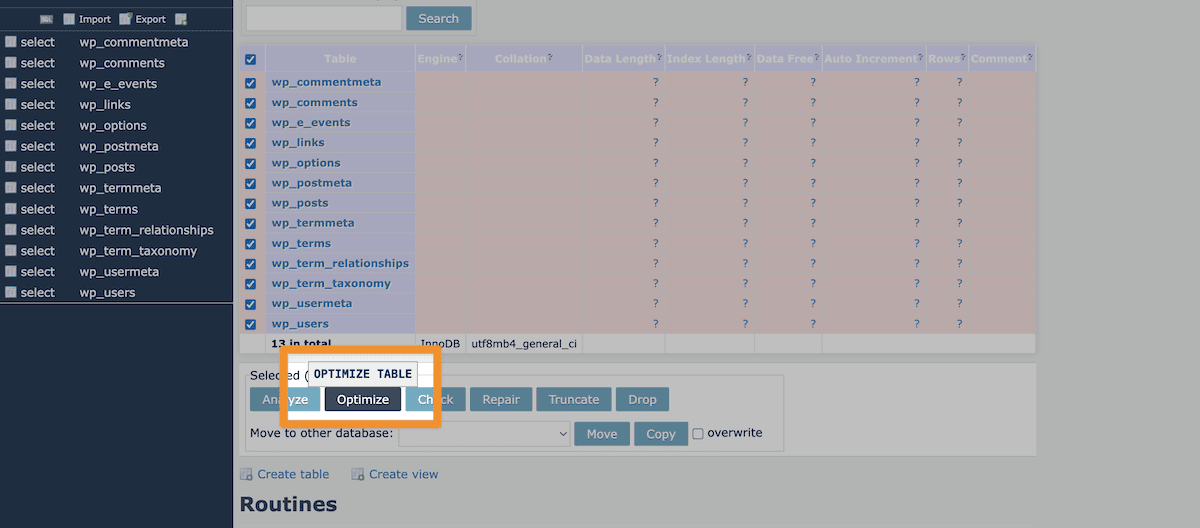The image size is (1200, 528).
Task: Open help mark beside Rows column header
Action: pyautogui.click(x=962, y=57)
